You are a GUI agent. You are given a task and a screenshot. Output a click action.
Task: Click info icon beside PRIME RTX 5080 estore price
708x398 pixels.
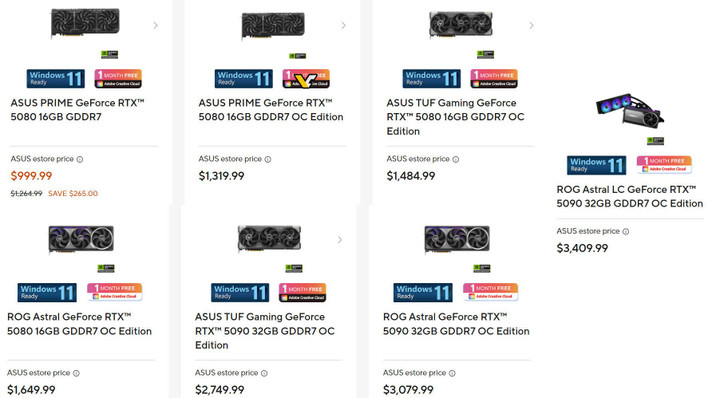tap(80, 159)
